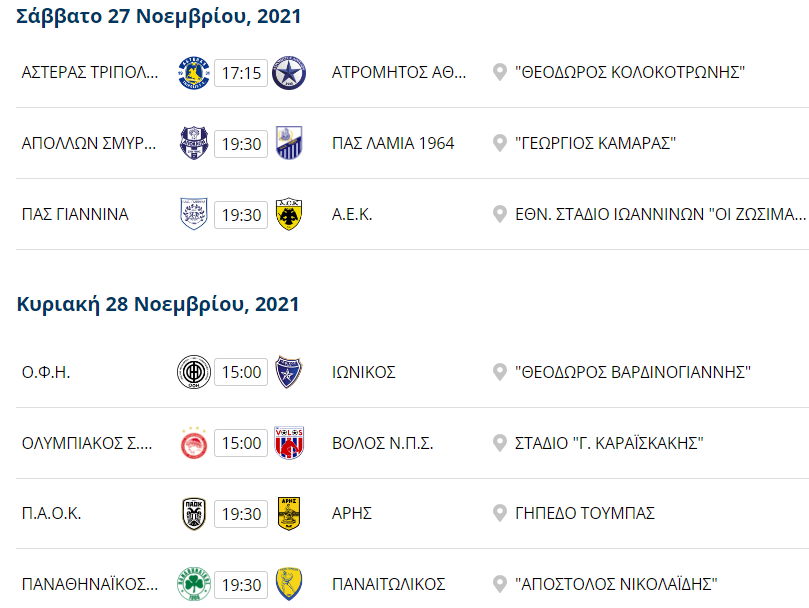
Task: Click the Panetolikos yellow crest
Action: 289,584
